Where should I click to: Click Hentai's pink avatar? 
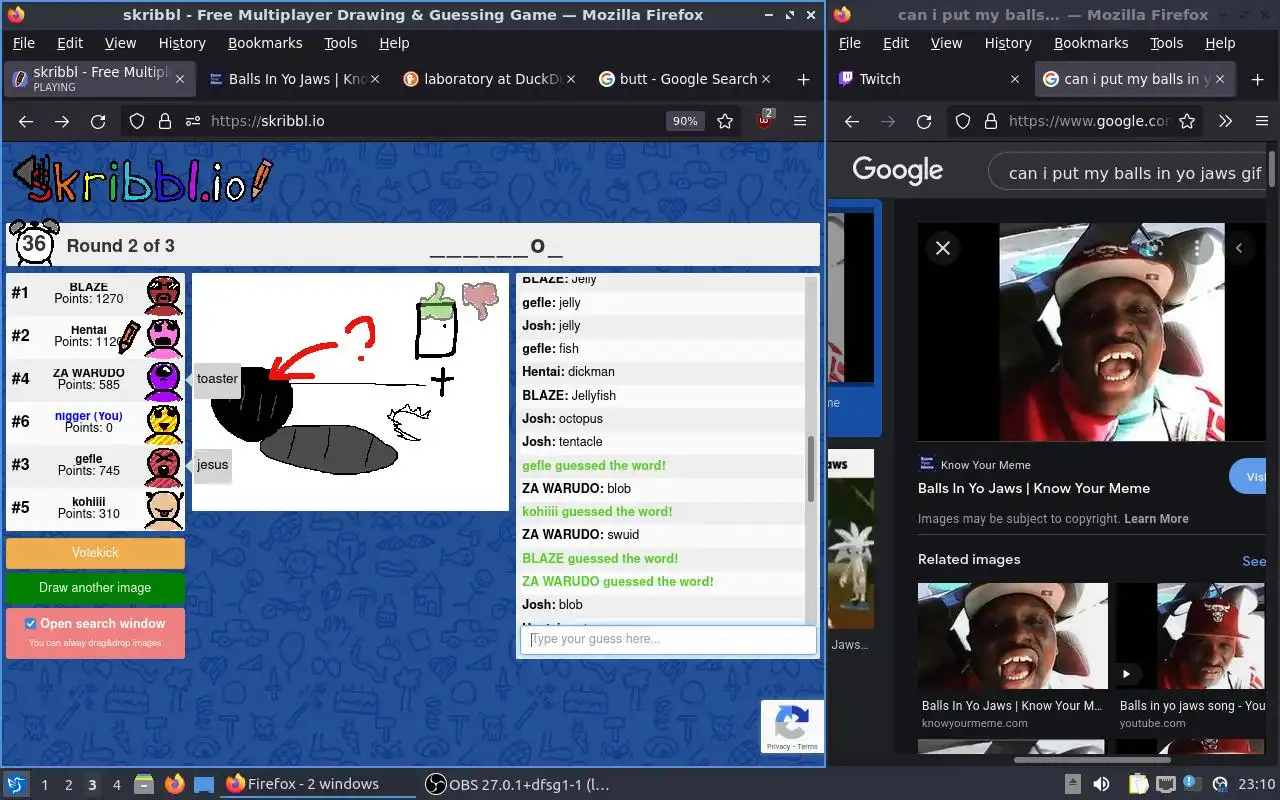(164, 337)
